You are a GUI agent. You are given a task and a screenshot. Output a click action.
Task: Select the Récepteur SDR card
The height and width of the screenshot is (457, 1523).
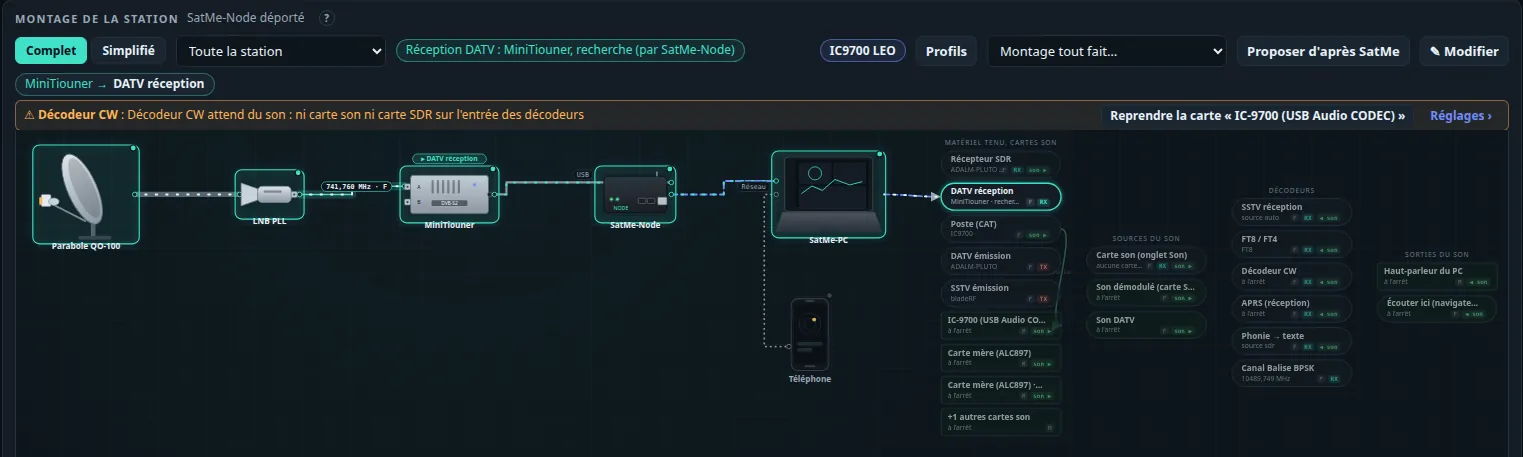pyautogui.click(x=1002, y=163)
